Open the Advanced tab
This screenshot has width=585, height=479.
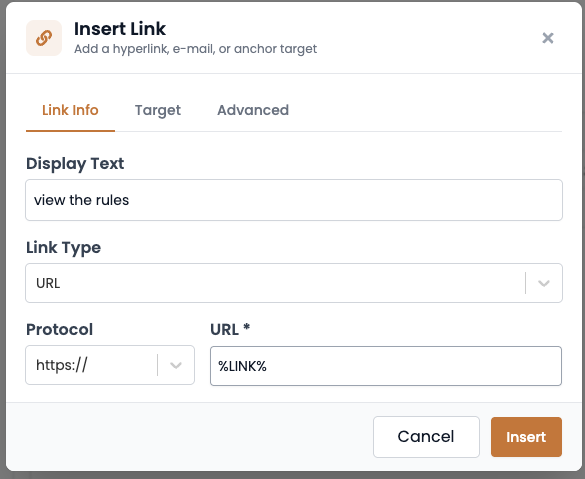point(253,110)
